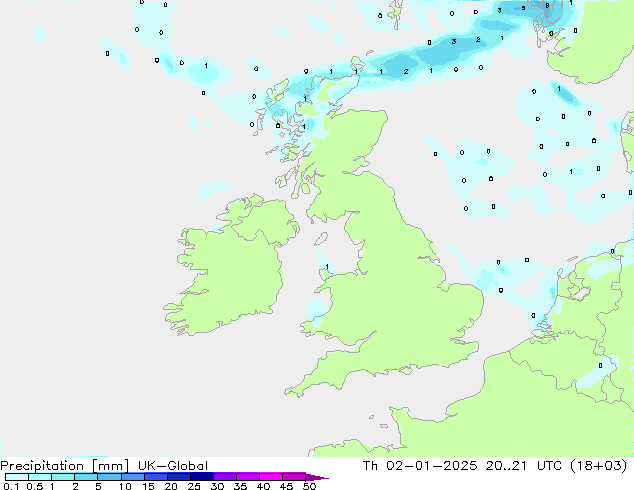Viewport: 634px width, 490px height.
Task: Click the 2 to 5 mm legend swatch
Action: (x=86, y=477)
